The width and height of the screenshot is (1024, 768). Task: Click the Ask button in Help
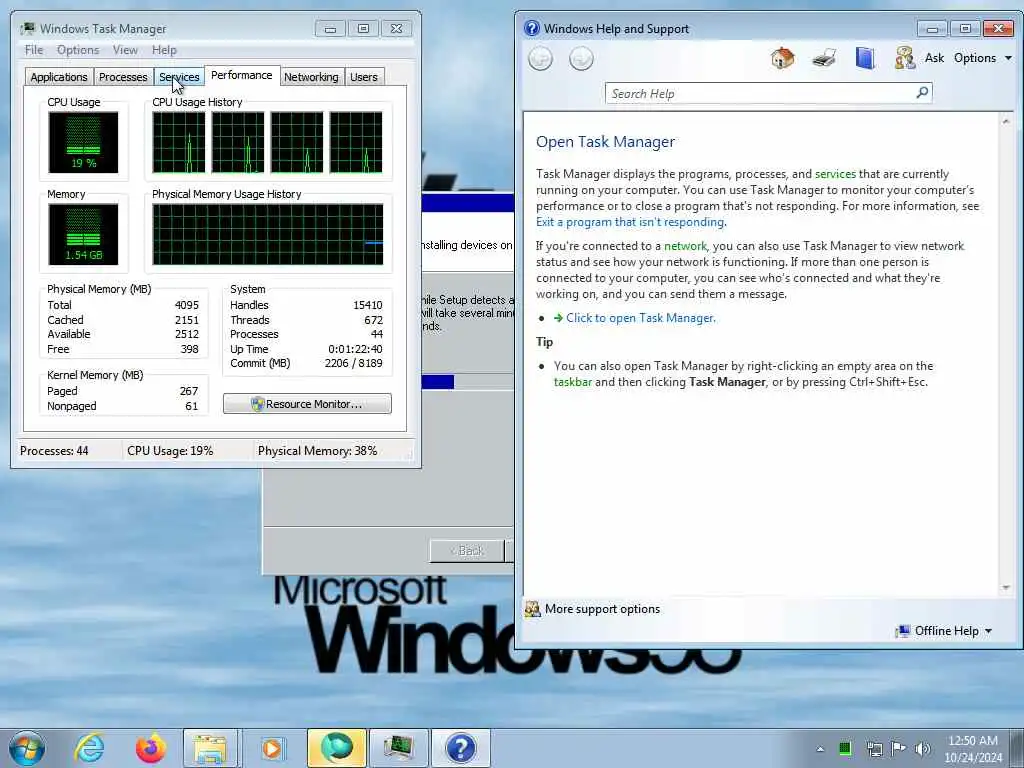click(x=934, y=58)
